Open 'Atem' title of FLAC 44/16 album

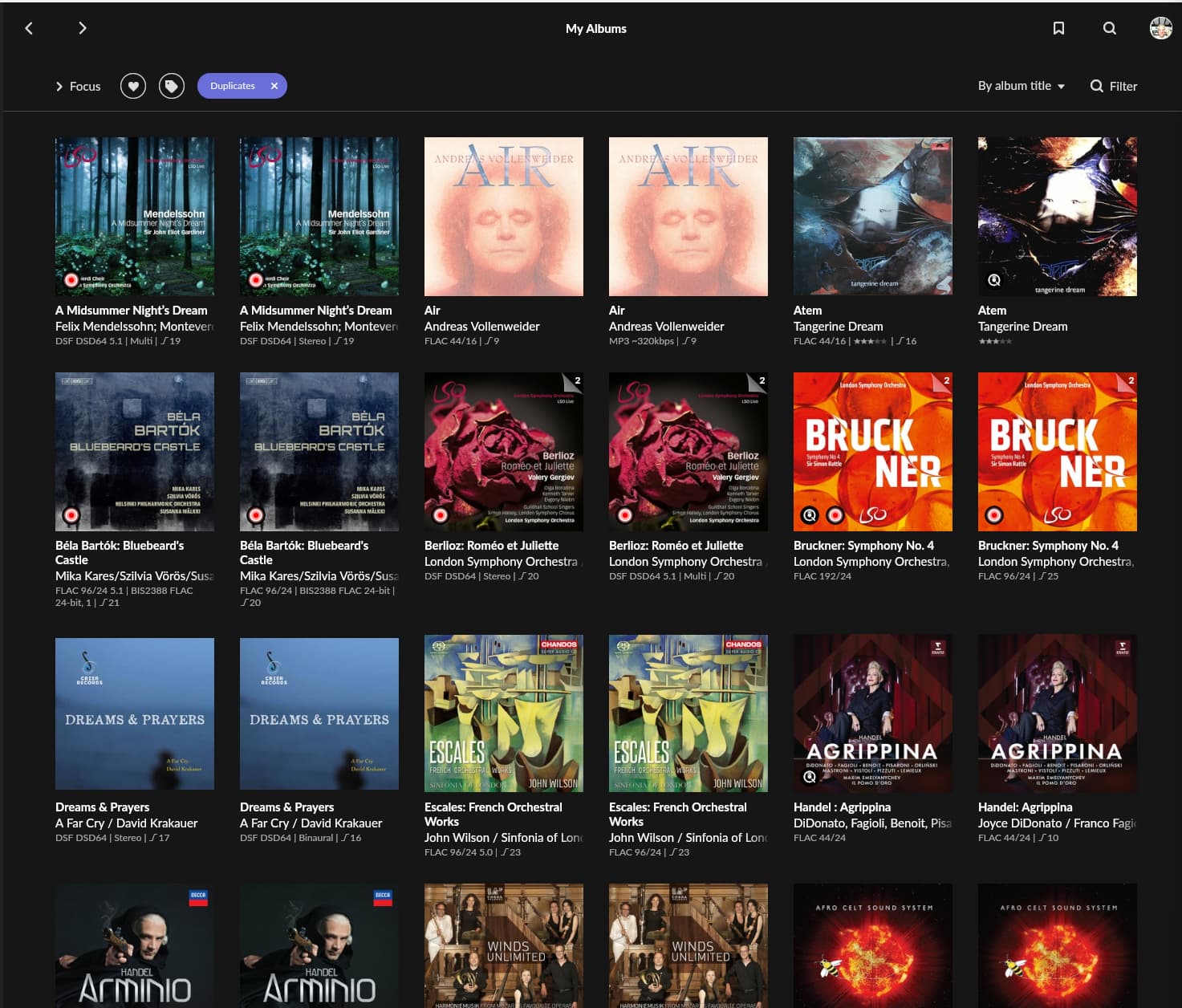(x=807, y=311)
